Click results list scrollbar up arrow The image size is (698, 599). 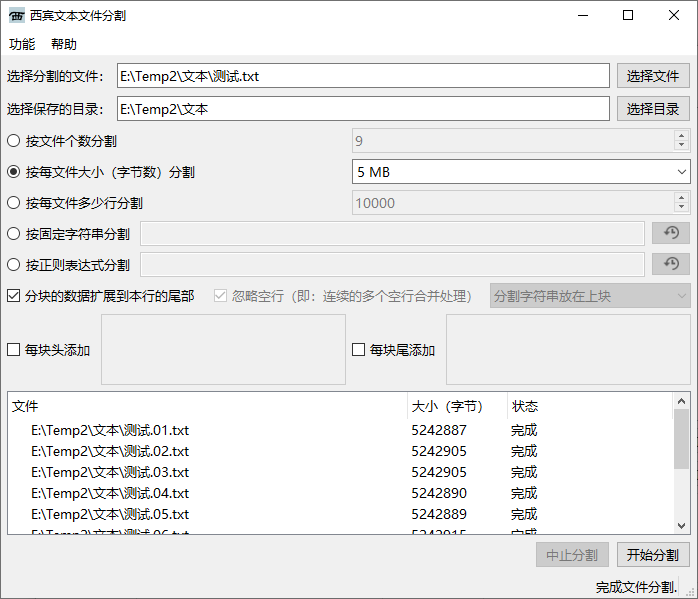tap(681, 401)
